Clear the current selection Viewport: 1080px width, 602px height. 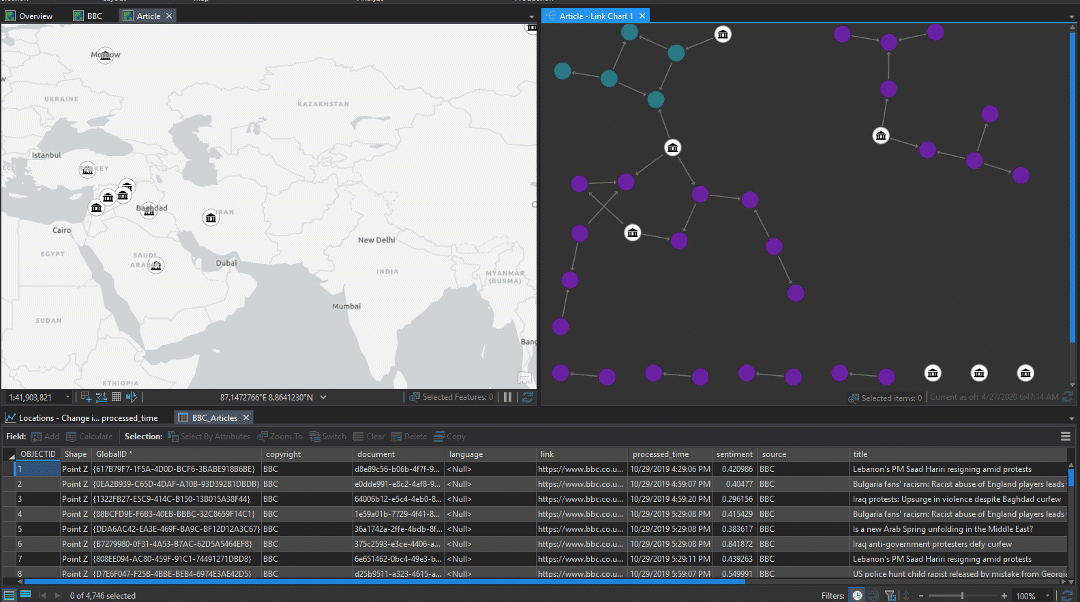[369, 437]
